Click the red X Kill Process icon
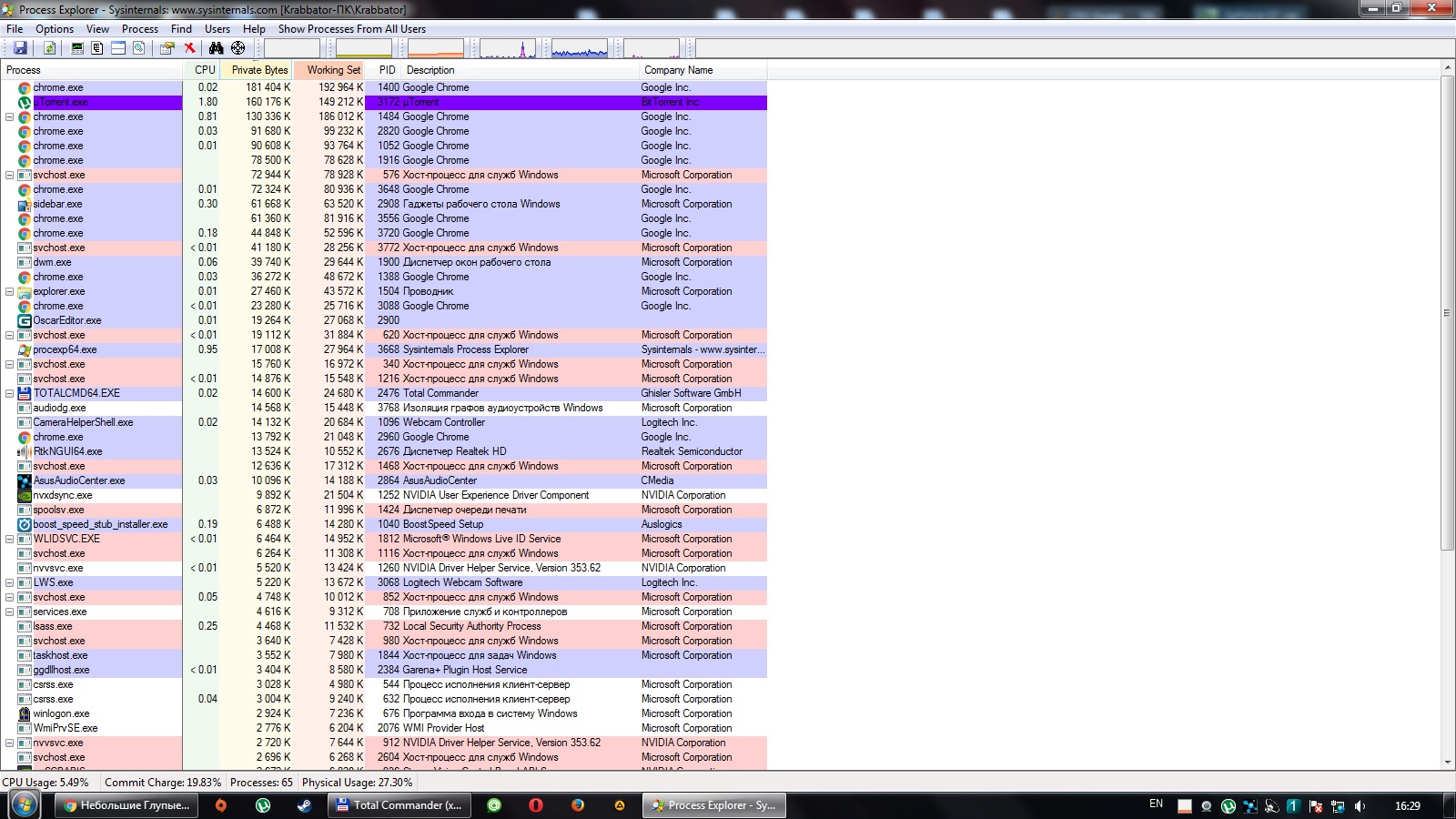The image size is (1456, 819). (x=189, y=48)
